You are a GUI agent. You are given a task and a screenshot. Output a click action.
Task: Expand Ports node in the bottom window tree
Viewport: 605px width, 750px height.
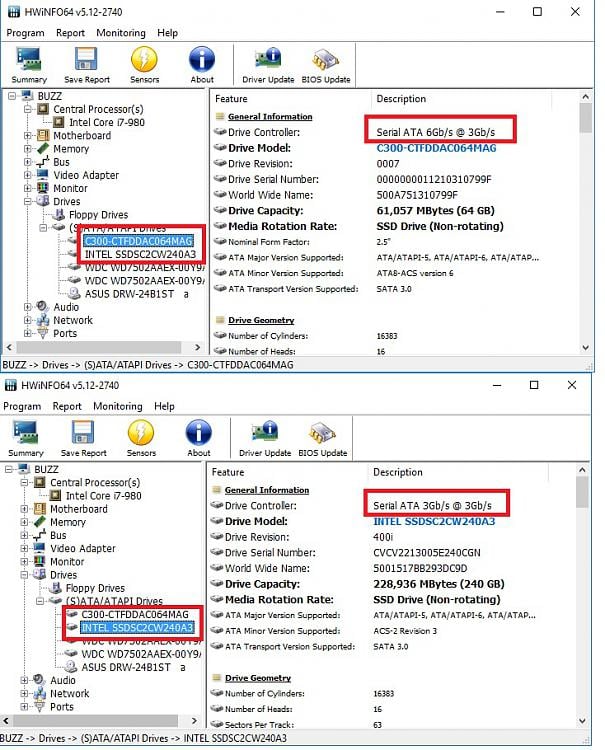[x=24, y=706]
